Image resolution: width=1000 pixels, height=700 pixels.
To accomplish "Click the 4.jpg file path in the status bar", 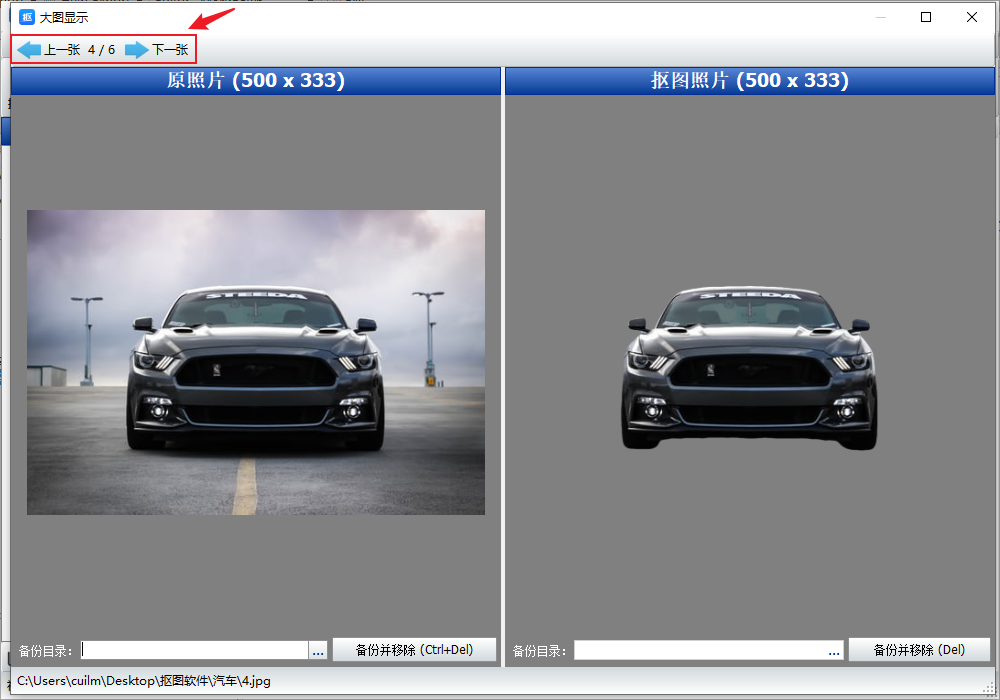I will tap(144, 681).
